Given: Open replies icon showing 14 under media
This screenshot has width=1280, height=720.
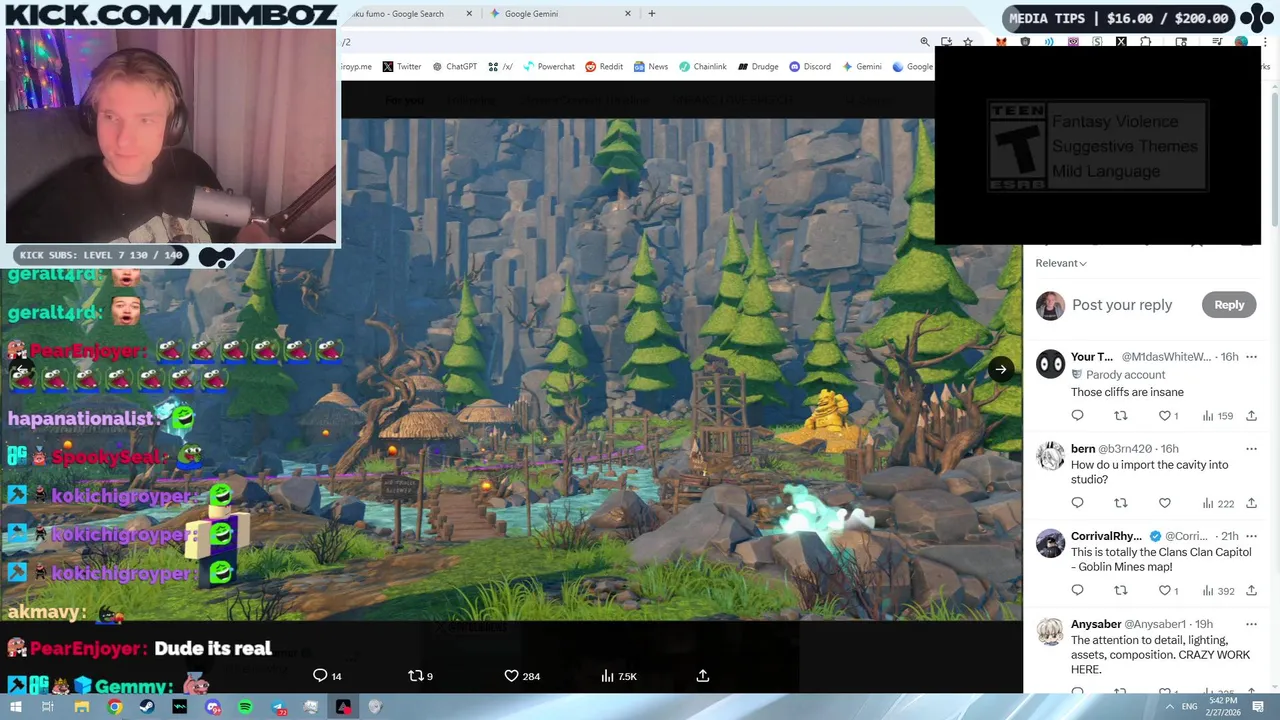Looking at the screenshot, I should pyautogui.click(x=327, y=676).
